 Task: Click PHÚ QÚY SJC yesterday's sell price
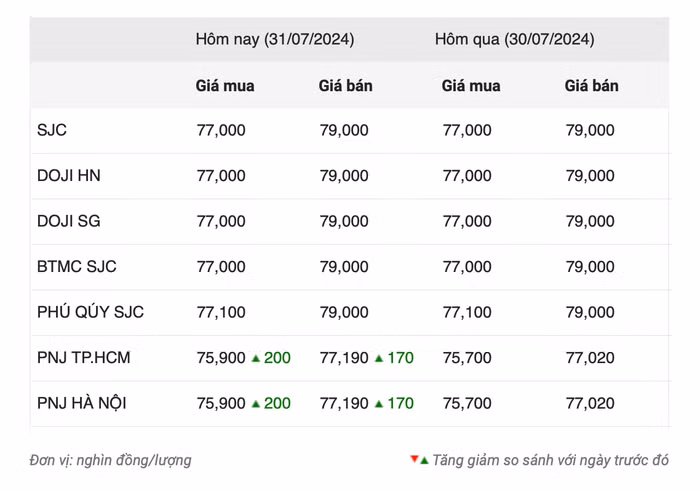click(x=590, y=312)
